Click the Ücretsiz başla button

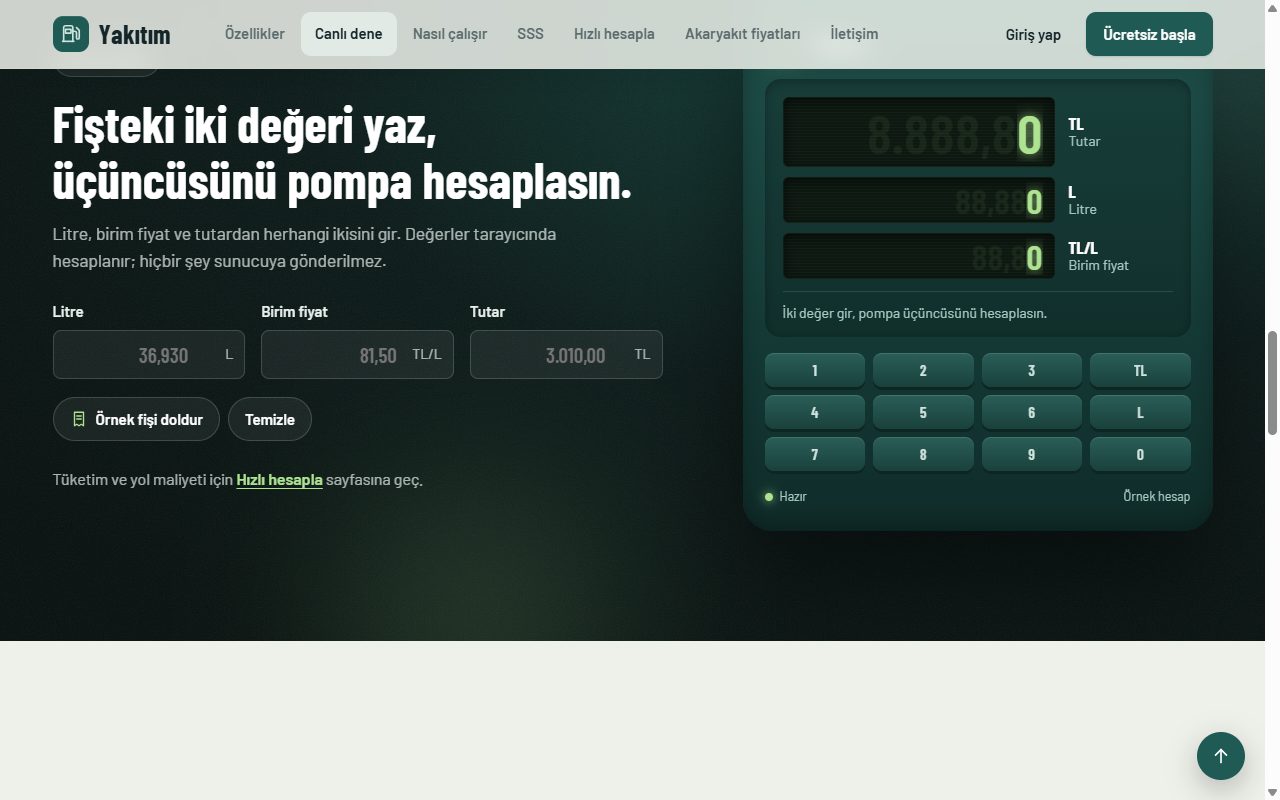(x=1149, y=34)
